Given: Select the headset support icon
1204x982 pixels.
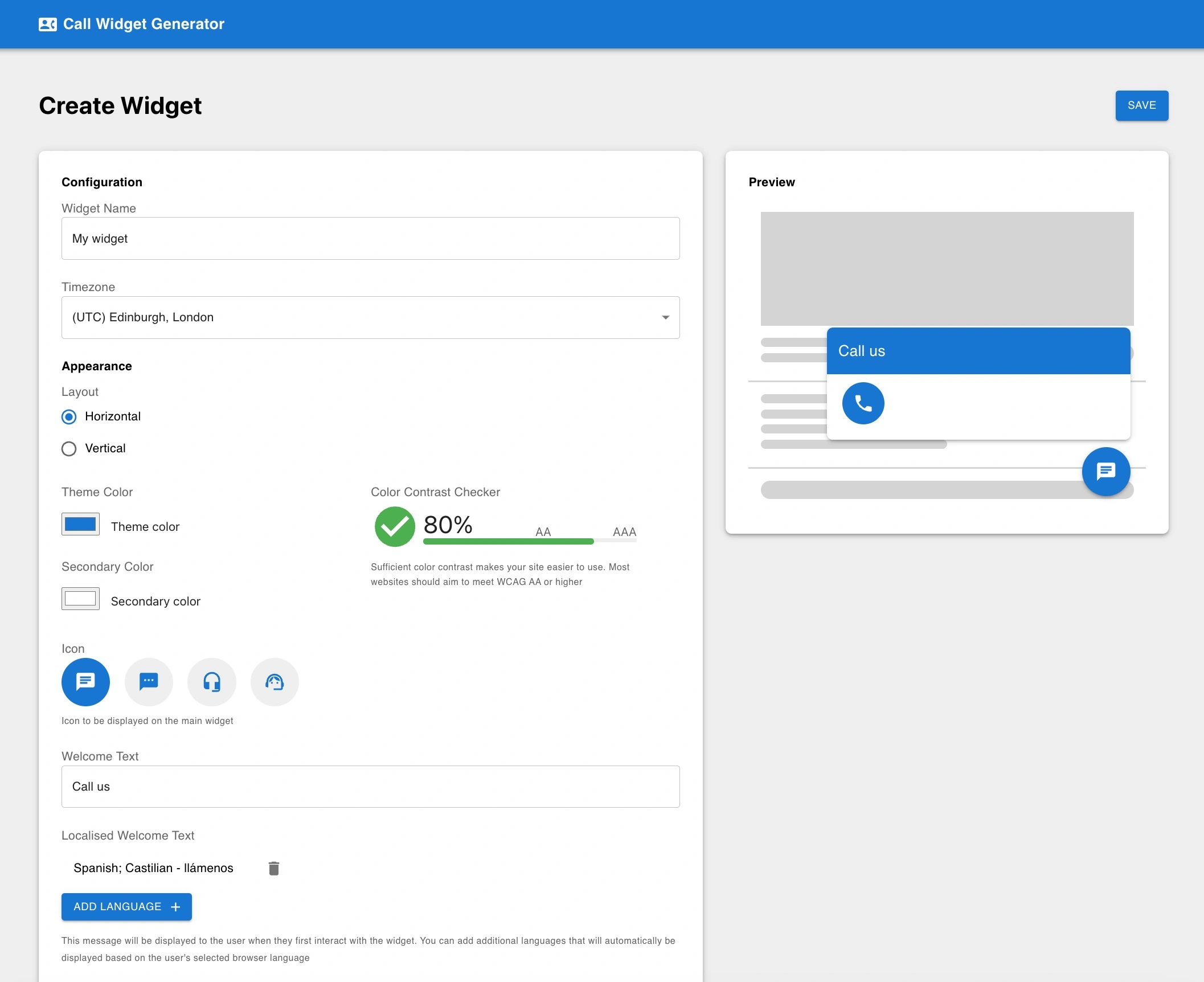Looking at the screenshot, I should tap(211, 682).
